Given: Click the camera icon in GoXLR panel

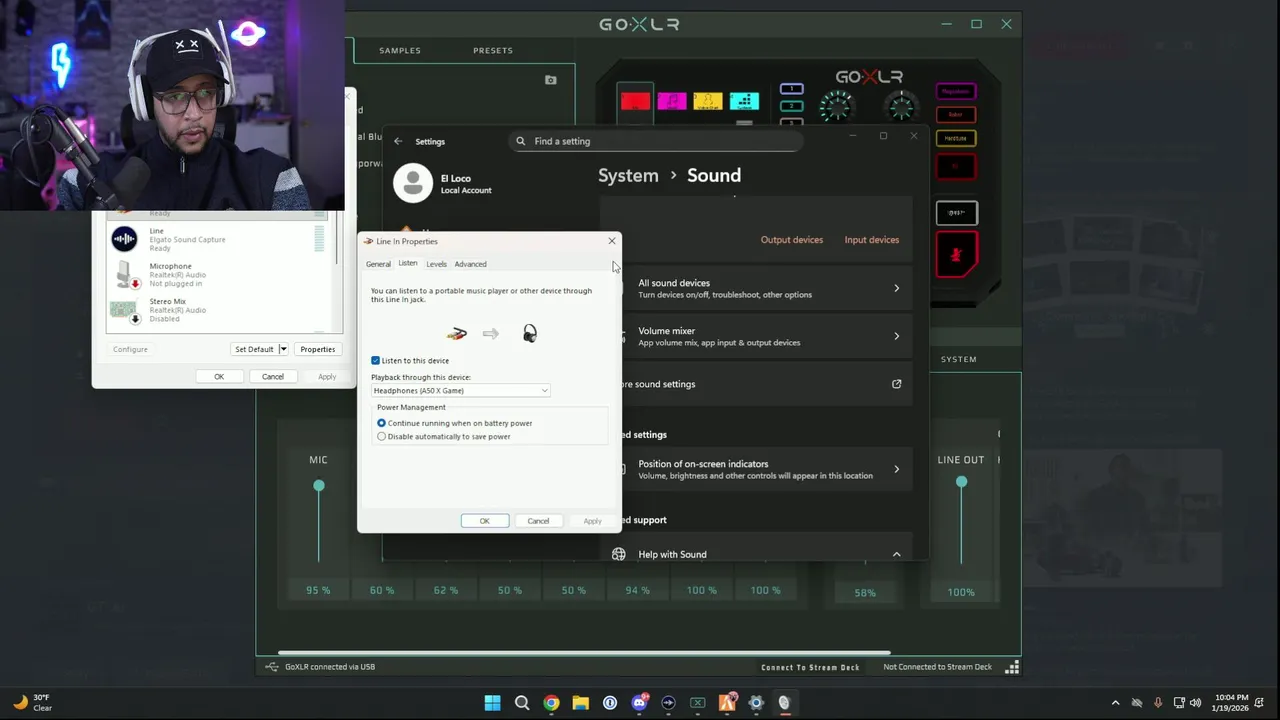Looking at the screenshot, I should (x=551, y=80).
